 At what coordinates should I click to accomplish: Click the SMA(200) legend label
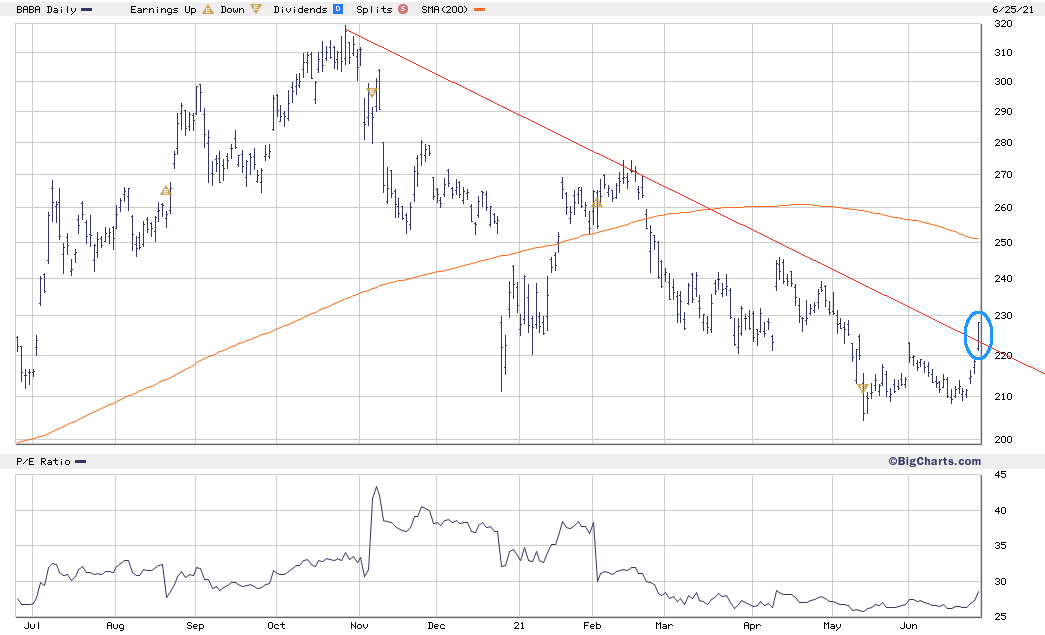coord(445,9)
